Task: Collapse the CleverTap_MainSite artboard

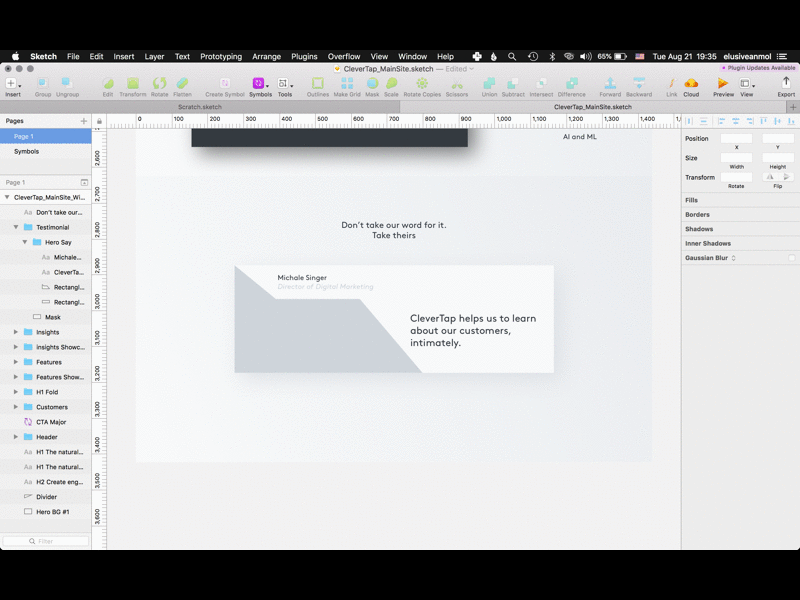Action: pos(7,197)
